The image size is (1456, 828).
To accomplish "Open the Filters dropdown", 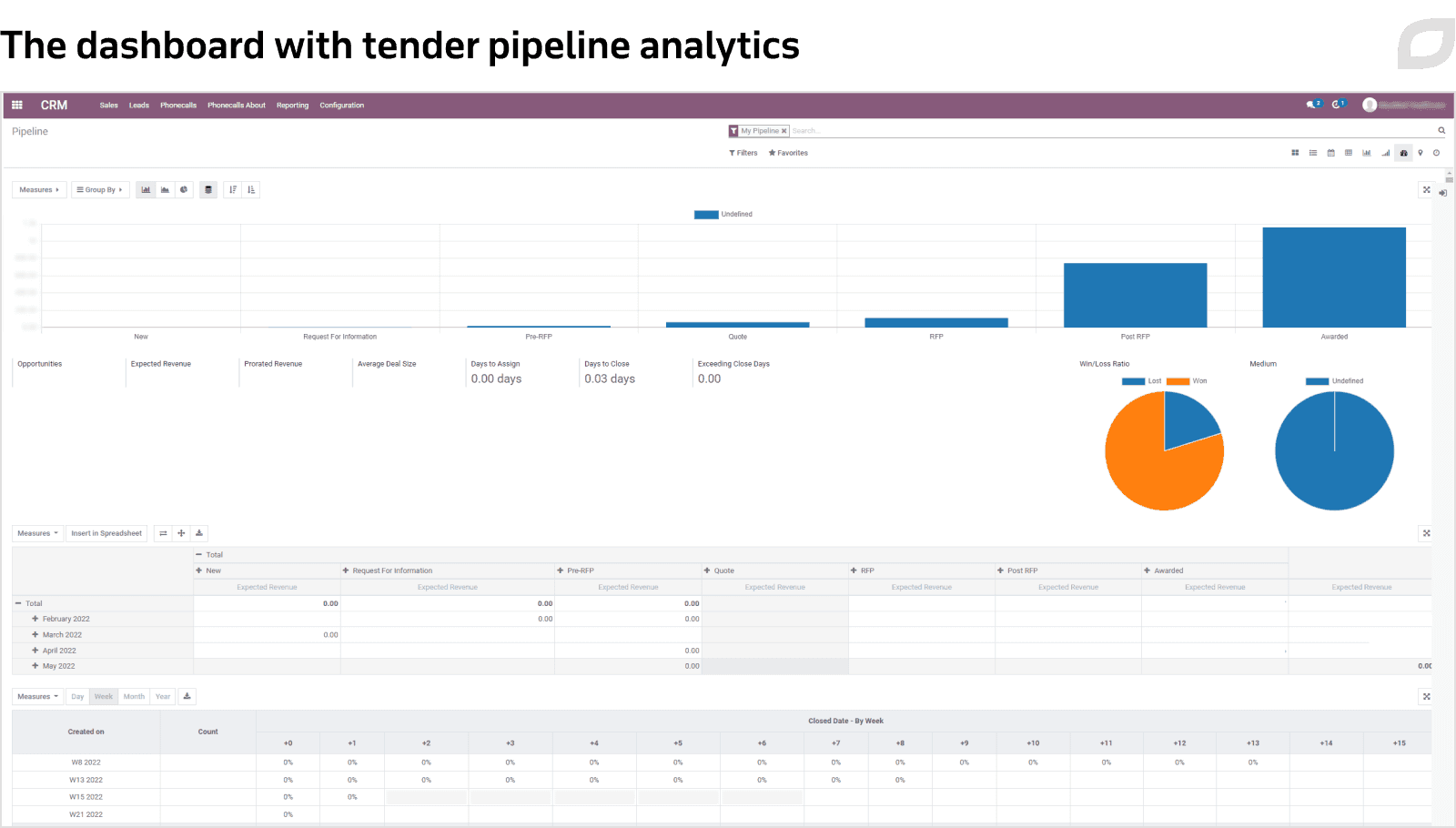I will click(x=743, y=153).
